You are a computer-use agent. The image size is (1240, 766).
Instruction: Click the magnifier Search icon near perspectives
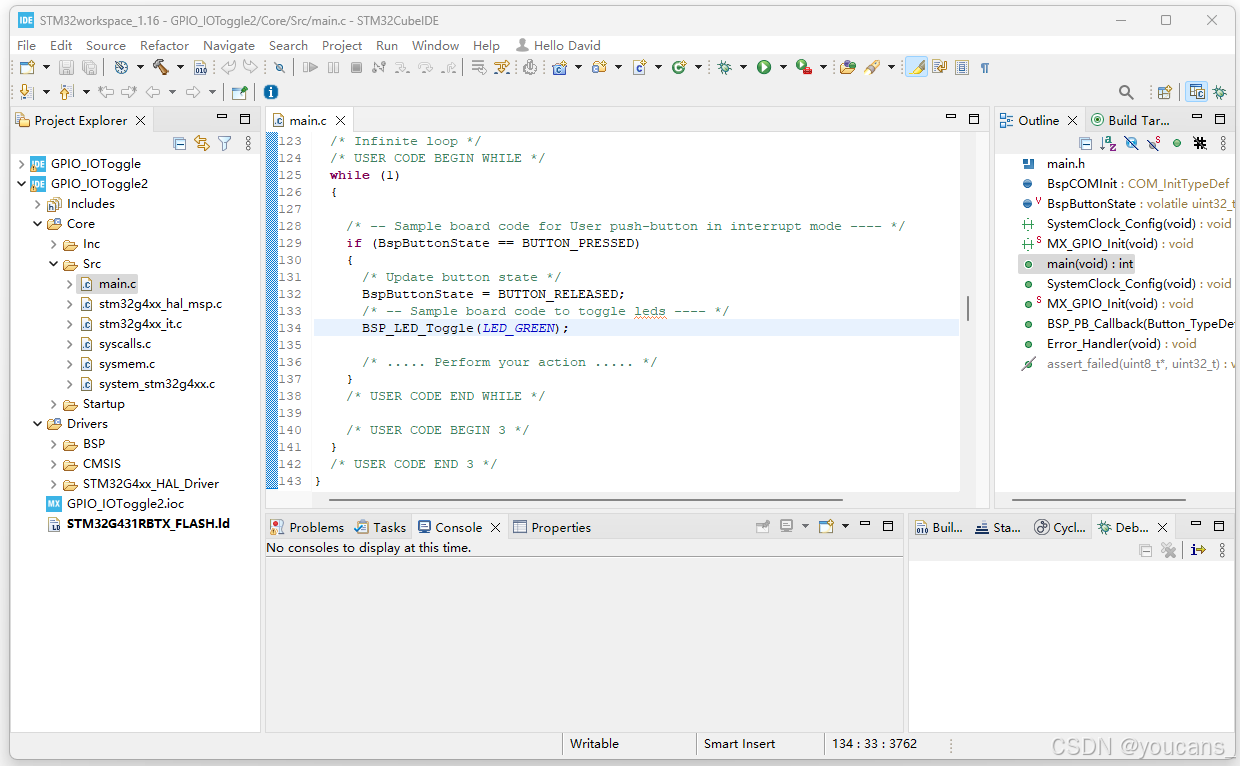click(x=1126, y=92)
